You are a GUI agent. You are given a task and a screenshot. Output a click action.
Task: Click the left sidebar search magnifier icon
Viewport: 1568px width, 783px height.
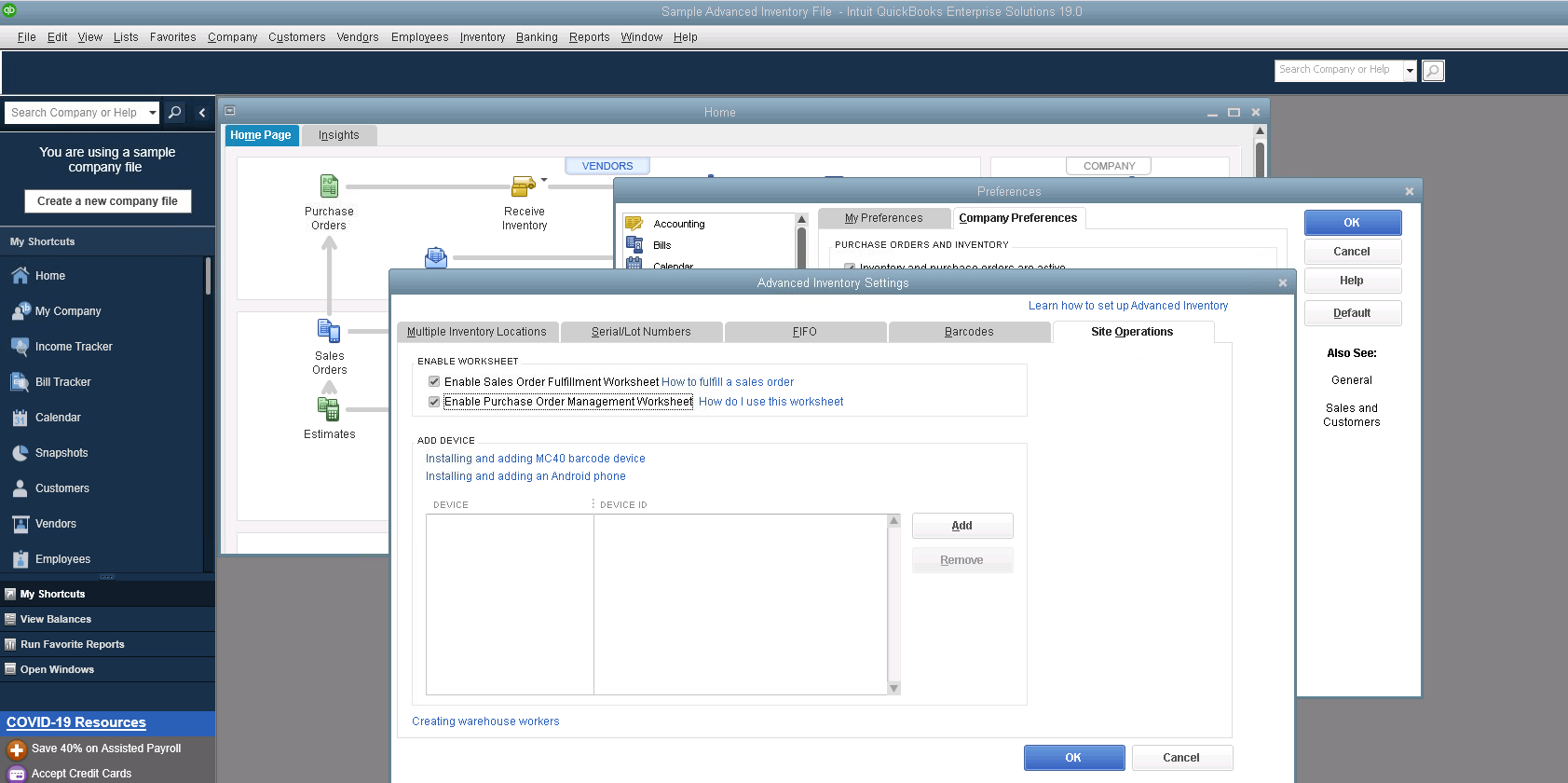pos(174,113)
